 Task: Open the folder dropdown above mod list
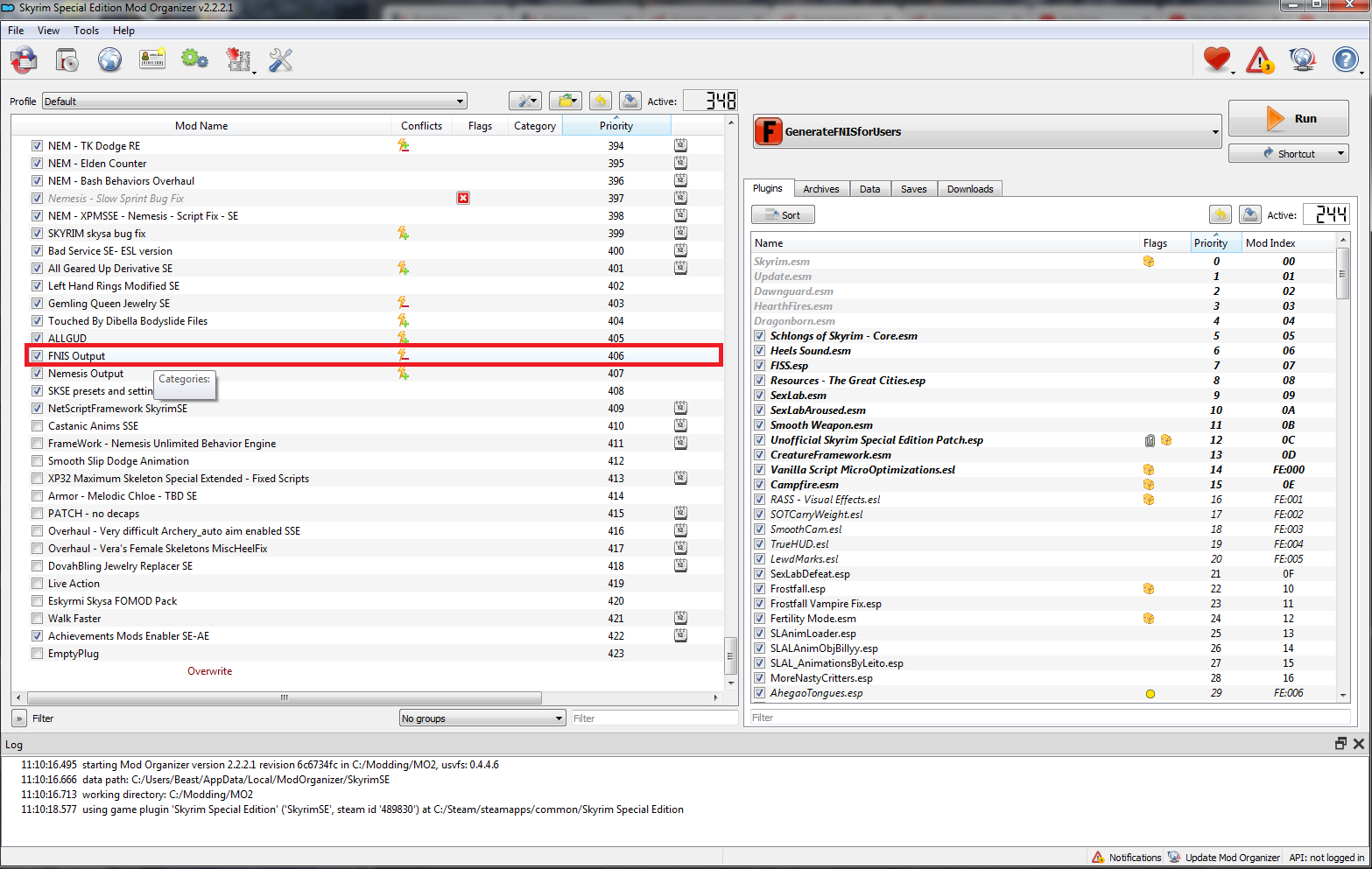[566, 101]
